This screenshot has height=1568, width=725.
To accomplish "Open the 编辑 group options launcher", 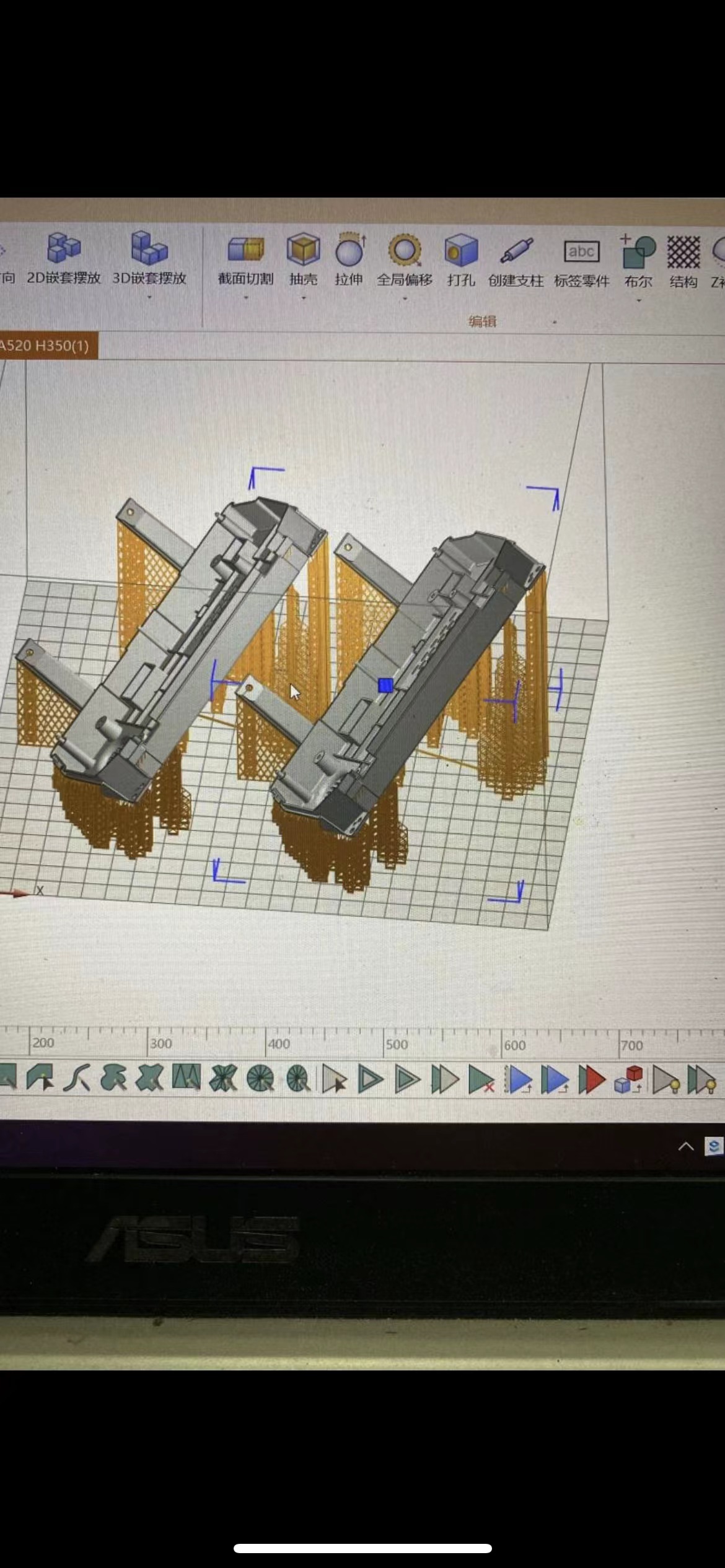I will [555, 322].
